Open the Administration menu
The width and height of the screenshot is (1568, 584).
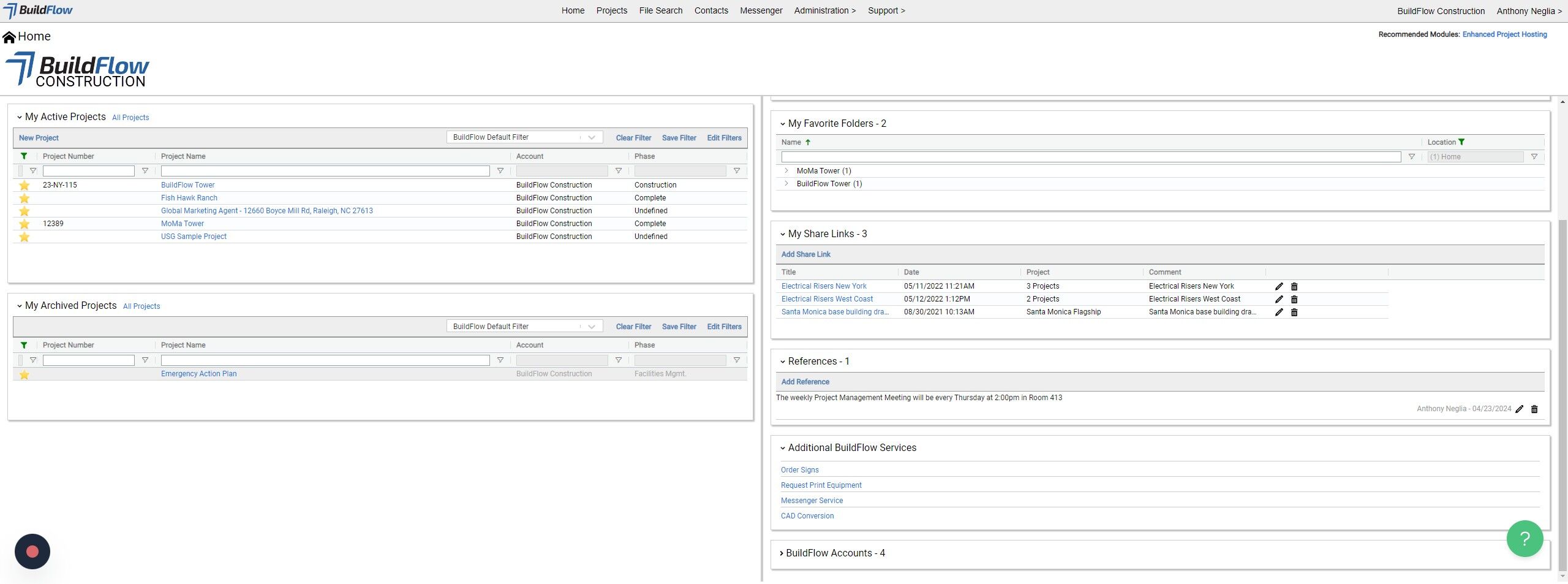824,10
